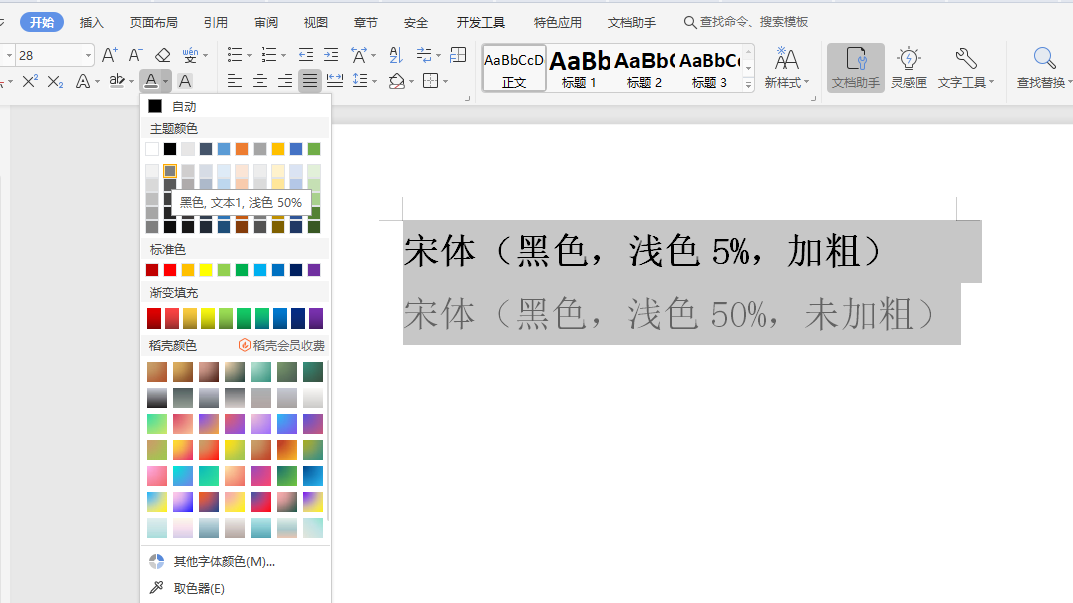Open the 页面布局 tab
Screen dimensions: 1073x603
coord(153,22)
